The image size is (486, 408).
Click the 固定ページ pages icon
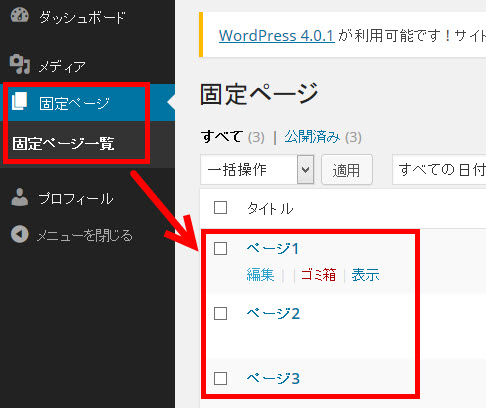click(20, 101)
